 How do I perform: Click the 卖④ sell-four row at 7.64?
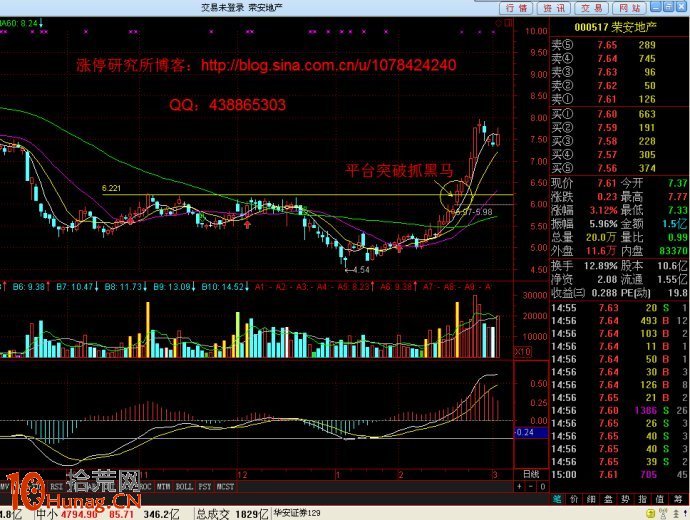tap(619, 59)
